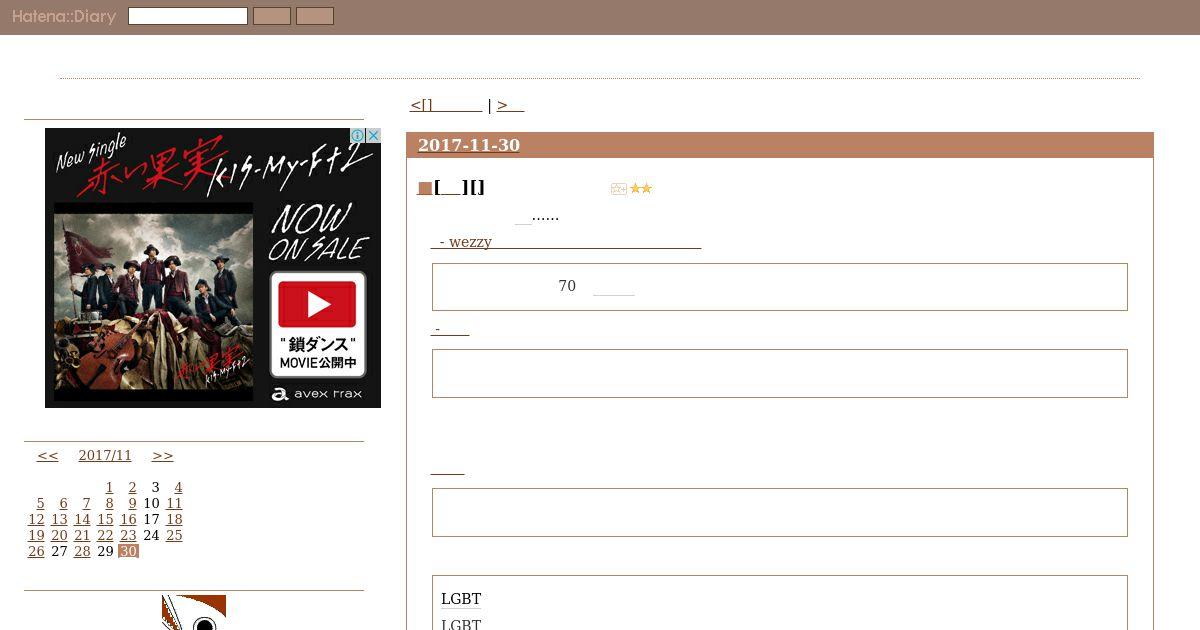1200x630 pixels.
Task: Go to next month with >> link
Action: (x=163, y=456)
